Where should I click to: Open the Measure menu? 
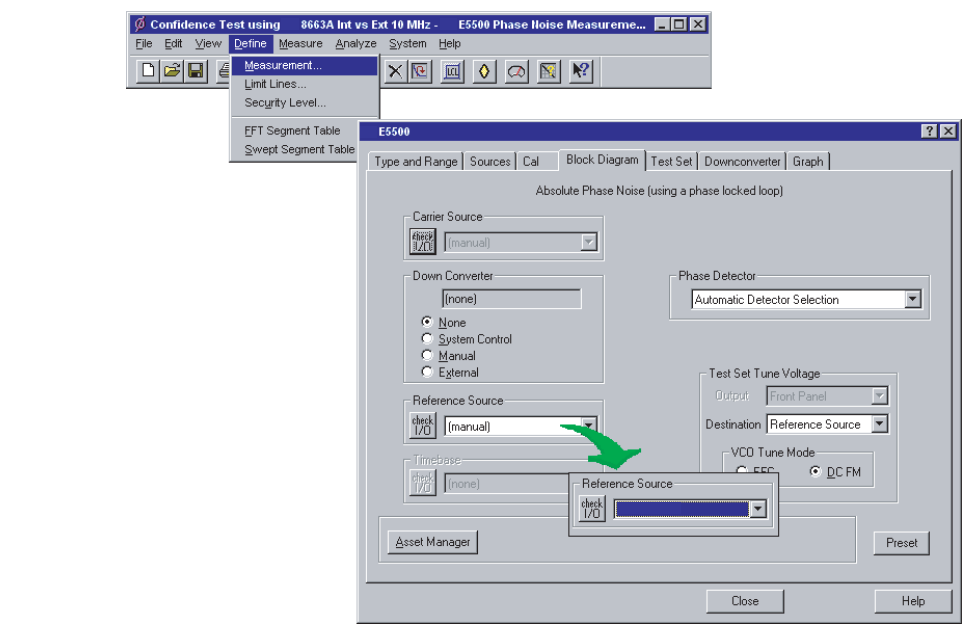pyautogui.click(x=301, y=44)
